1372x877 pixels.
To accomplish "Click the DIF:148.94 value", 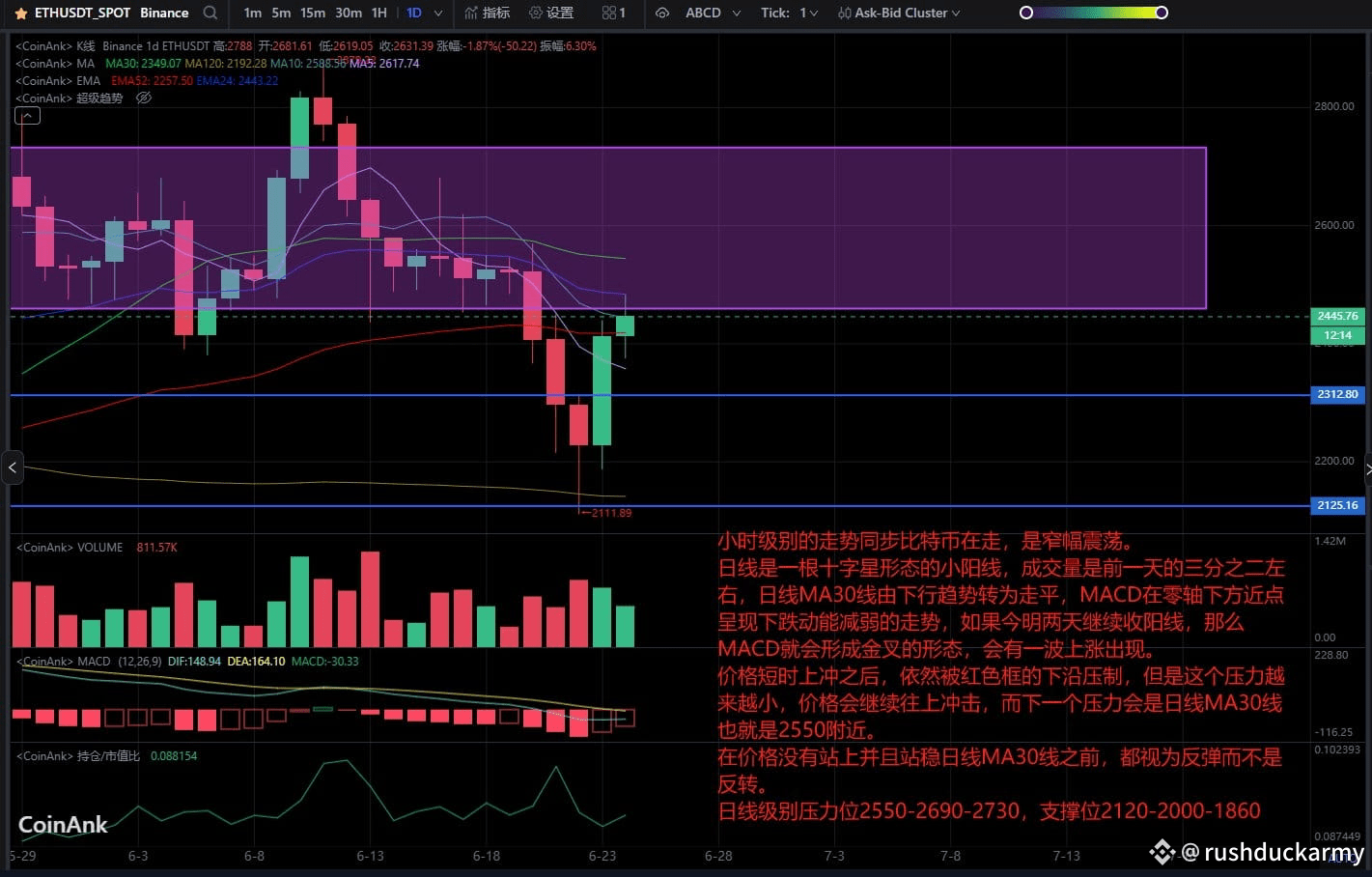I will pos(194,662).
